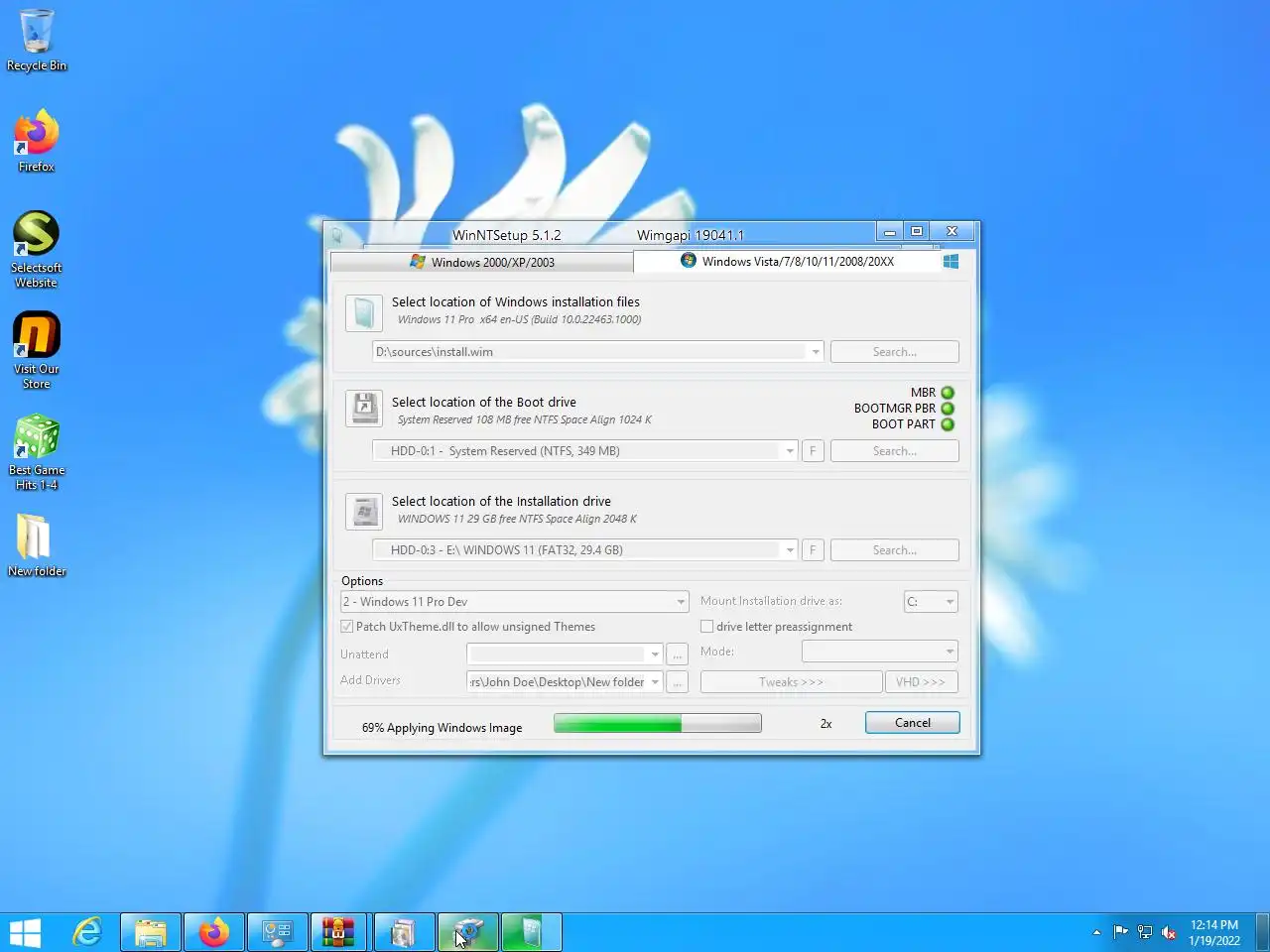Click the WinNTSetup title bar app icon
Viewport: 1270px width, 952px height.
coord(337,235)
